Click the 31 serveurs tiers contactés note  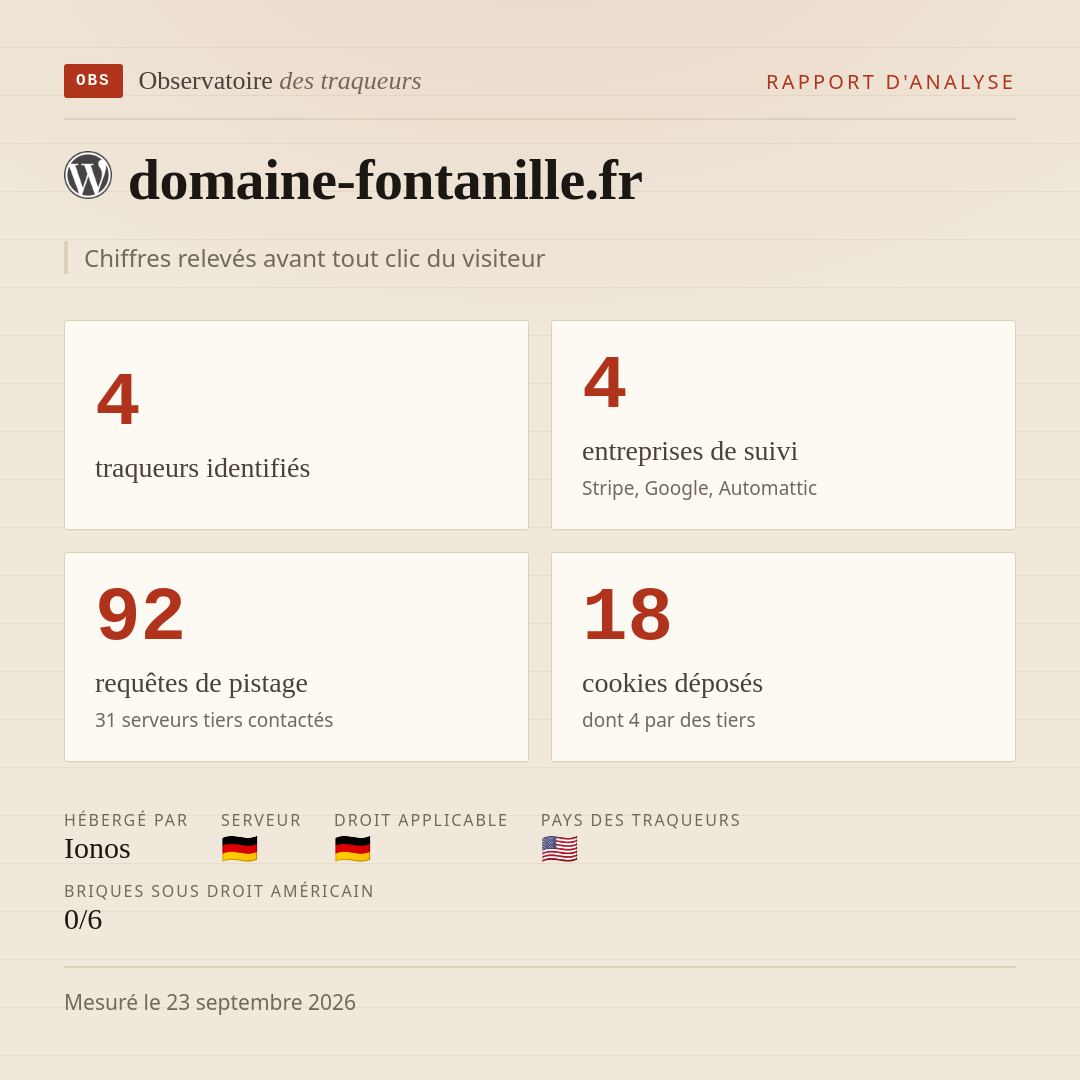coord(214,720)
